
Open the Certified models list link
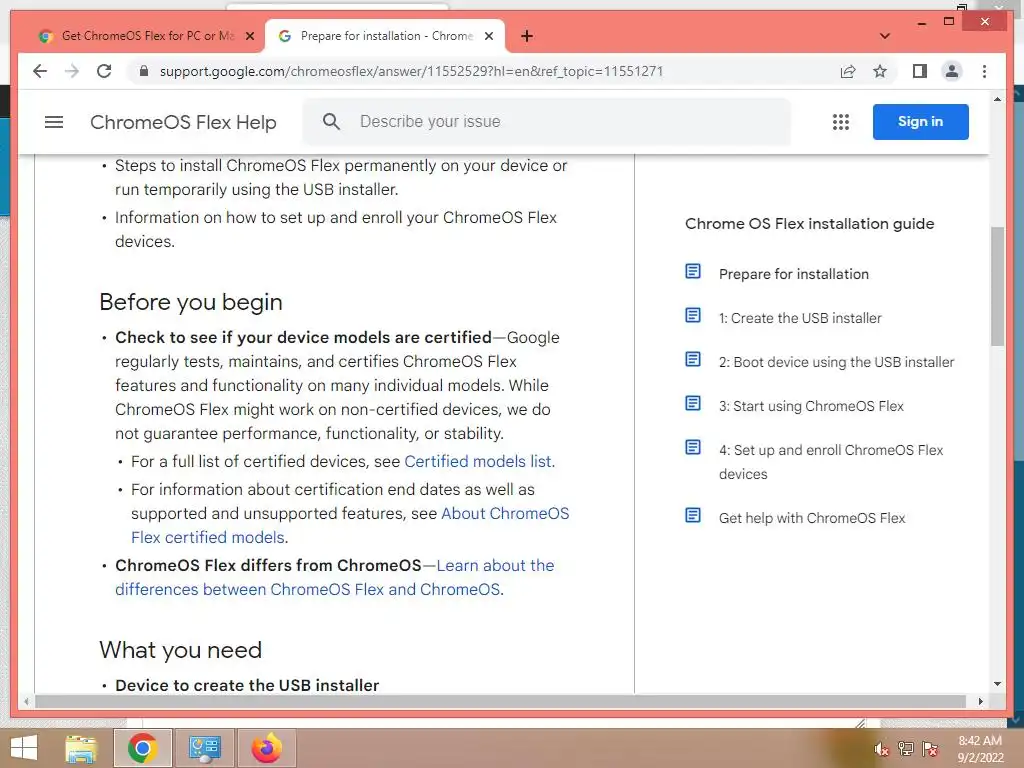point(478,462)
